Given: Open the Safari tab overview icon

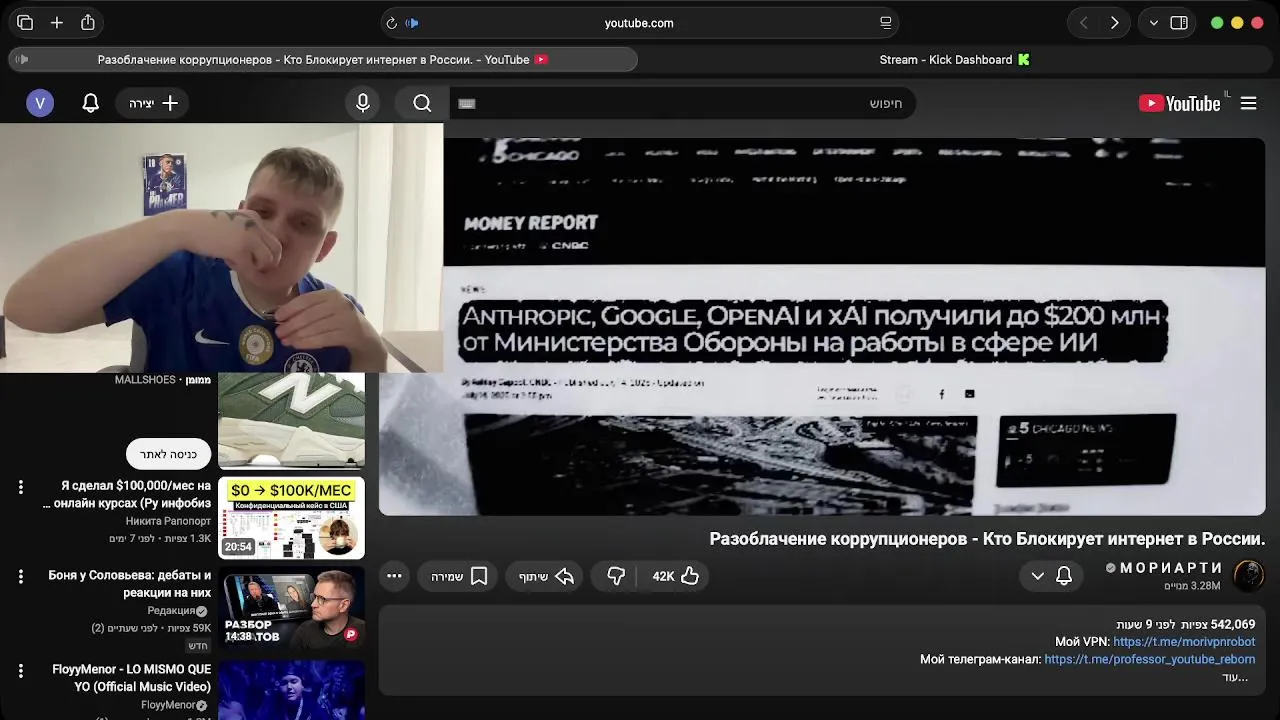Looking at the screenshot, I should 25,23.
